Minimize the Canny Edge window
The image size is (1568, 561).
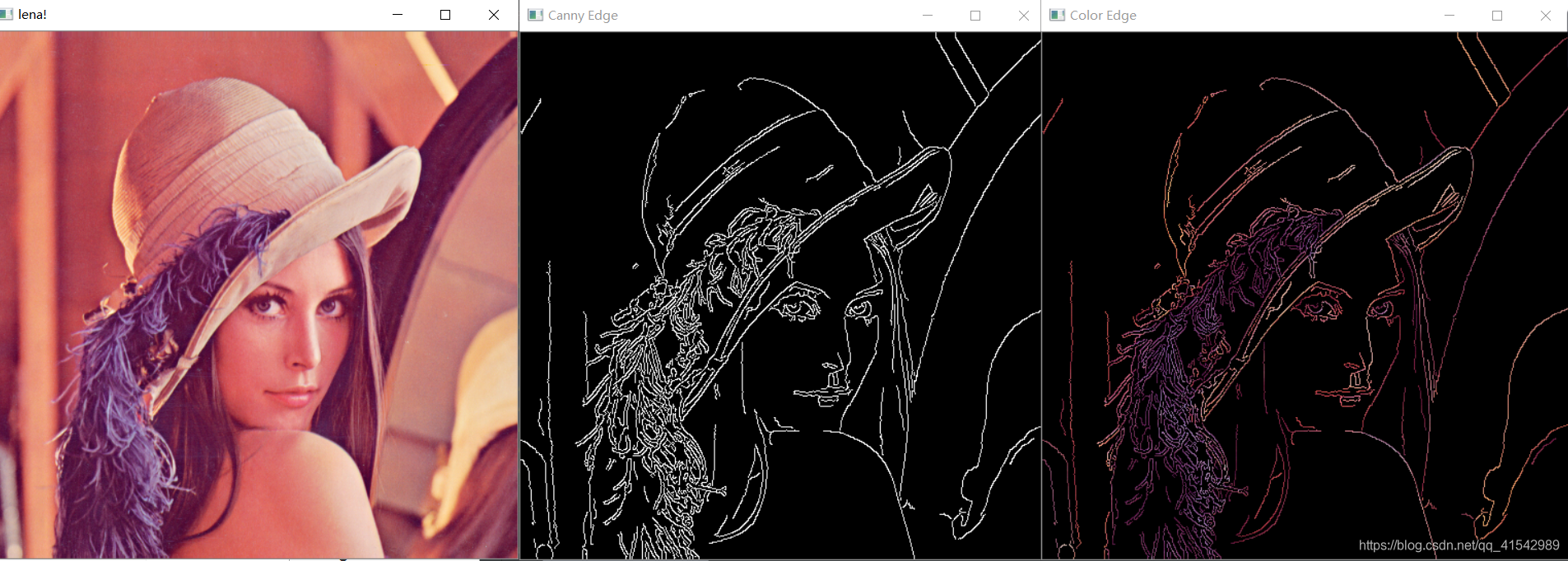click(928, 15)
